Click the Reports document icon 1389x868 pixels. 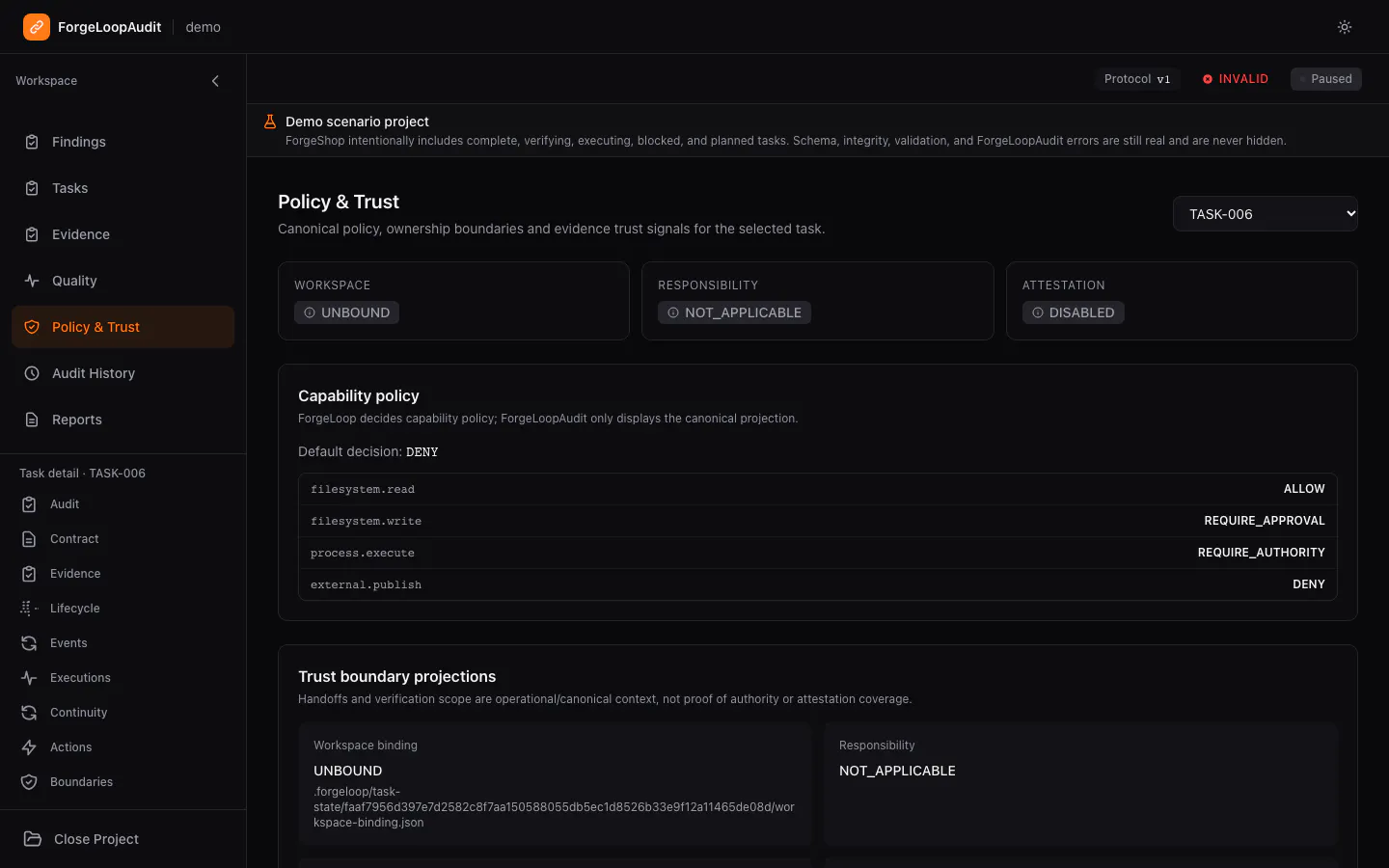(32, 420)
